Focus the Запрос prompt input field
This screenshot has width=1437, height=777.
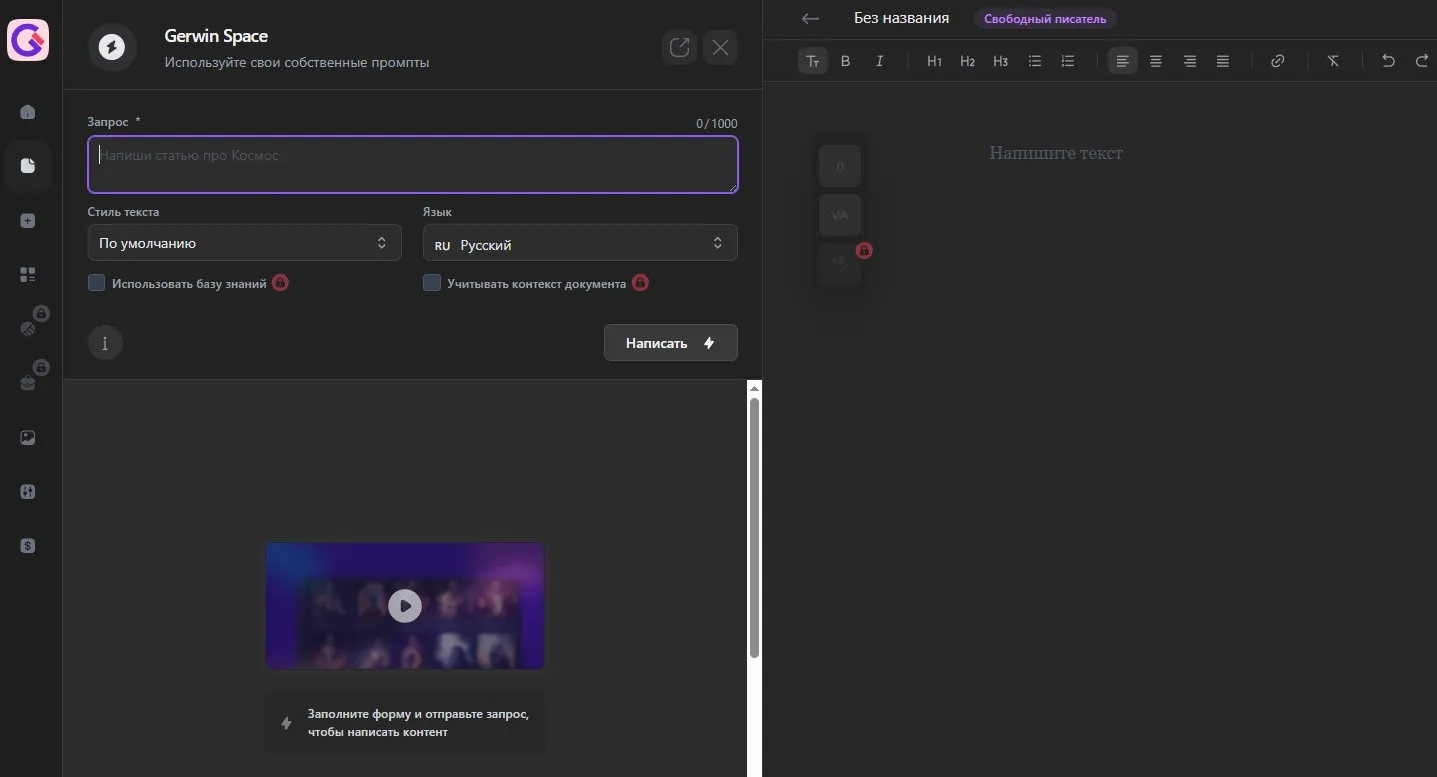tap(413, 164)
